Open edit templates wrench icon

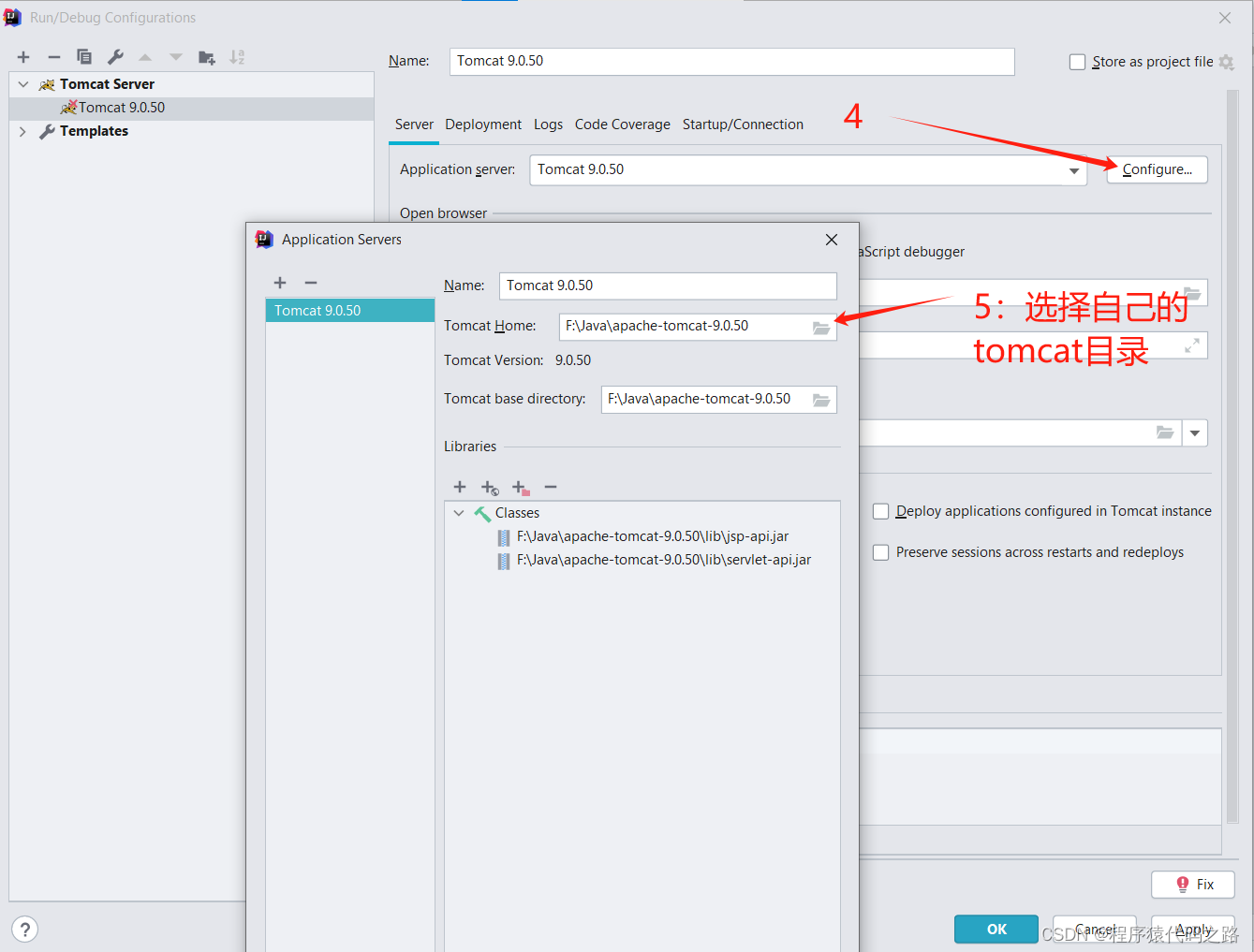[115, 57]
